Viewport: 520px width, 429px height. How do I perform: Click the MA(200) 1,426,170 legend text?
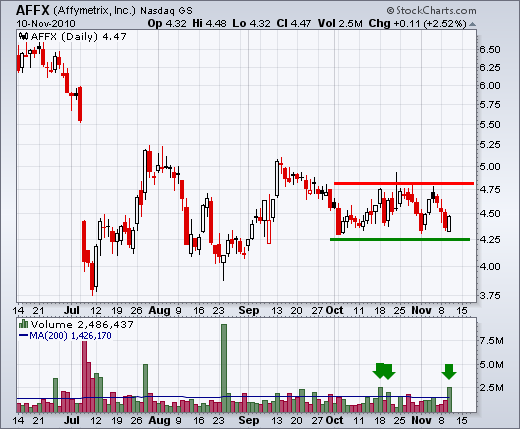point(70,335)
